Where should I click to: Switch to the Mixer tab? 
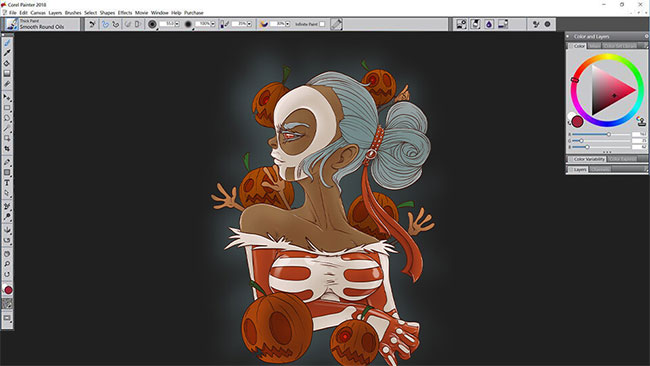pyautogui.click(x=594, y=46)
